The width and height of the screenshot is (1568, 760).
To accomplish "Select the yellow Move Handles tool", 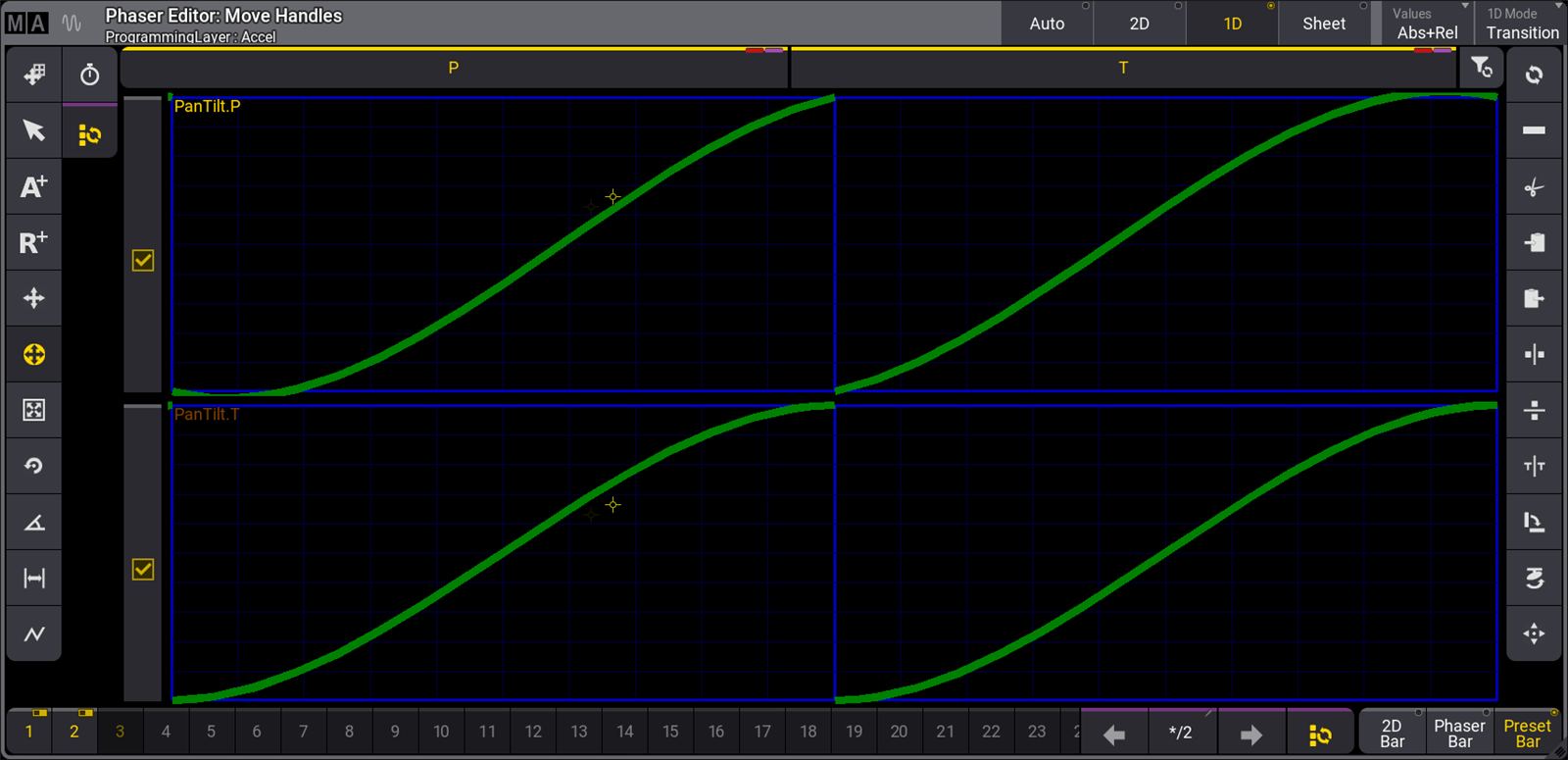I will (x=33, y=354).
